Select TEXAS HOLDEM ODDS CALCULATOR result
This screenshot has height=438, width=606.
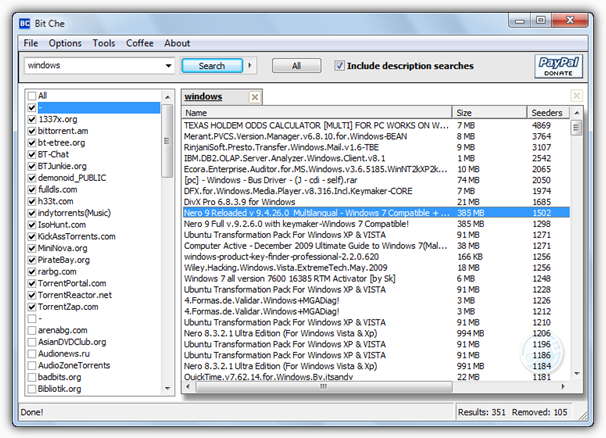(x=376, y=125)
